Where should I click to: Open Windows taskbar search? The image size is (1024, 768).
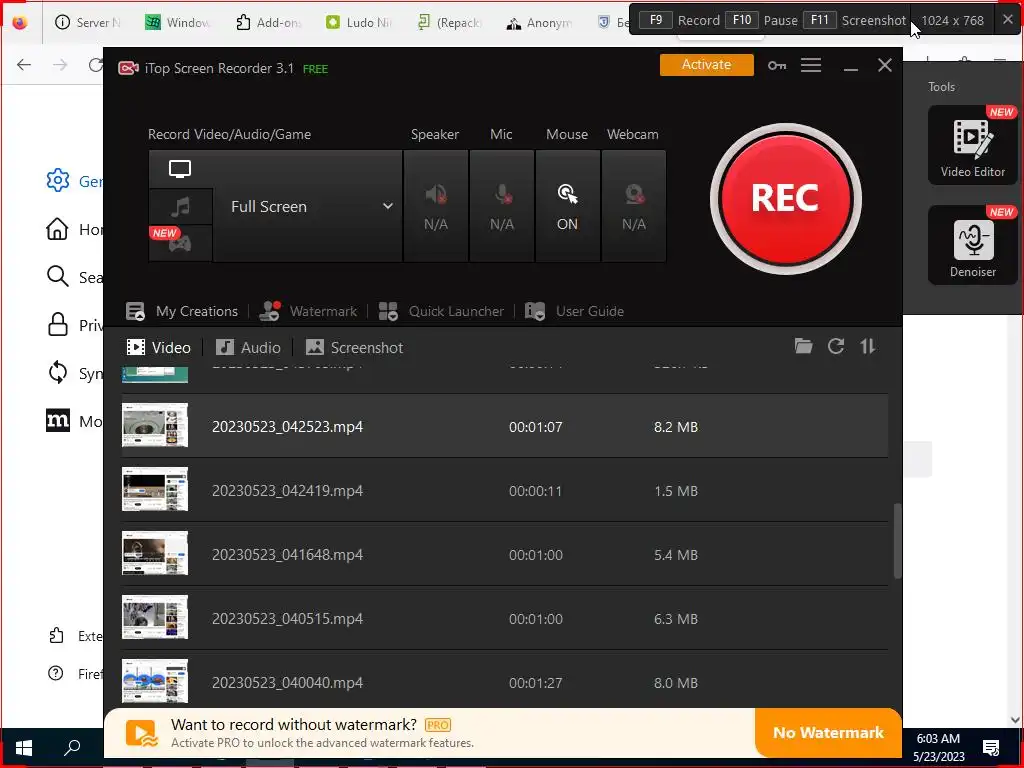click(x=72, y=748)
